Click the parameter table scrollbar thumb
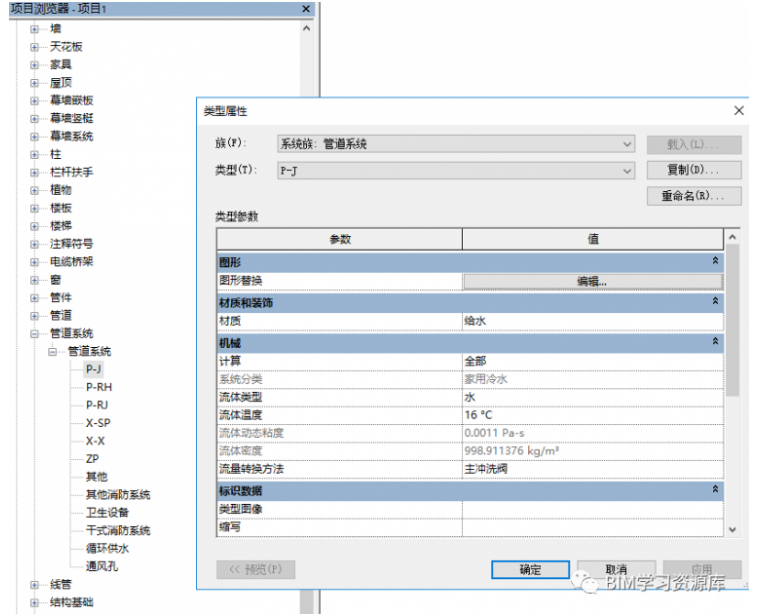 pyautogui.click(x=732, y=320)
